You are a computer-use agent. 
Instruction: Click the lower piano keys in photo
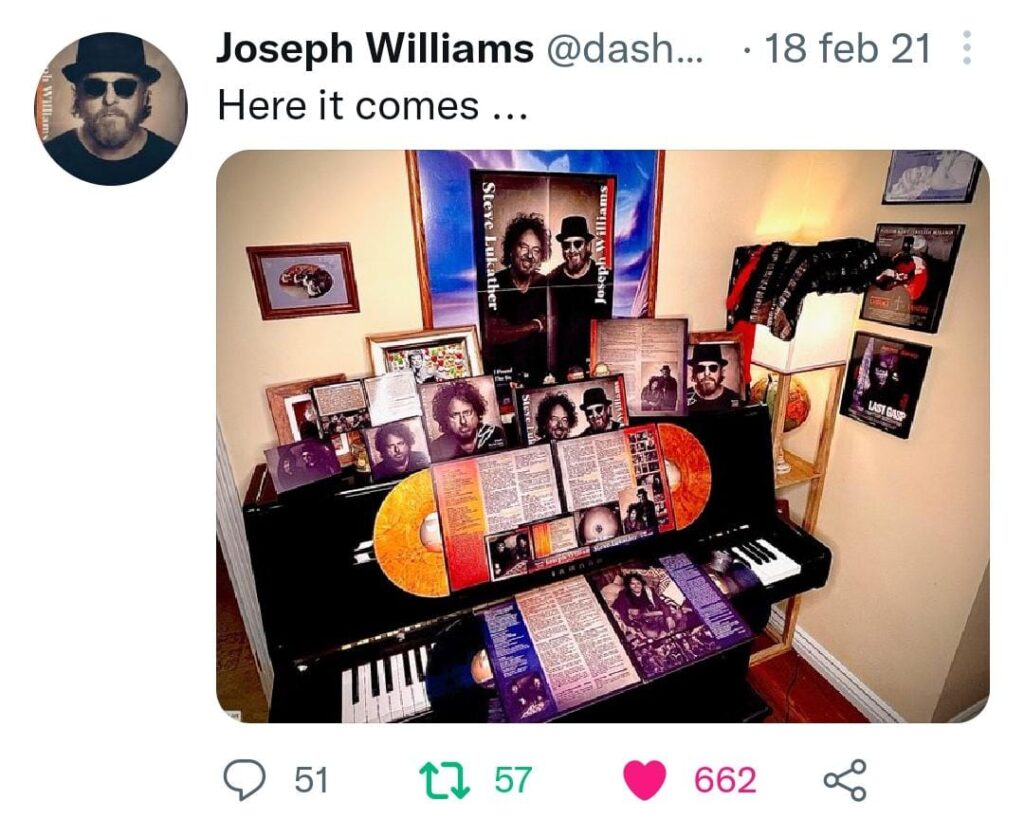385,682
